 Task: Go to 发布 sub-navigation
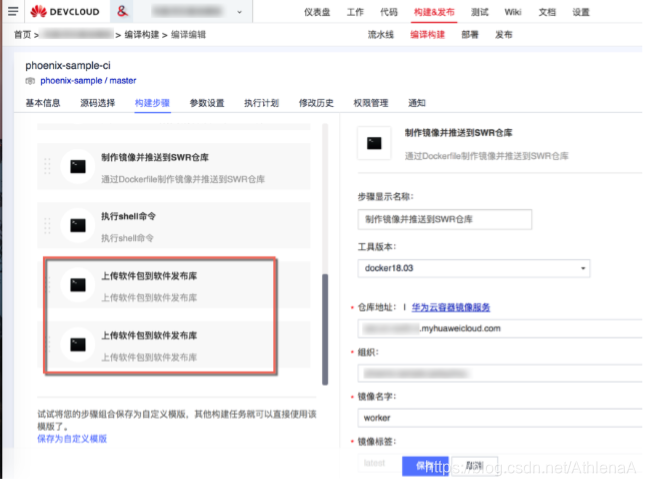point(503,35)
